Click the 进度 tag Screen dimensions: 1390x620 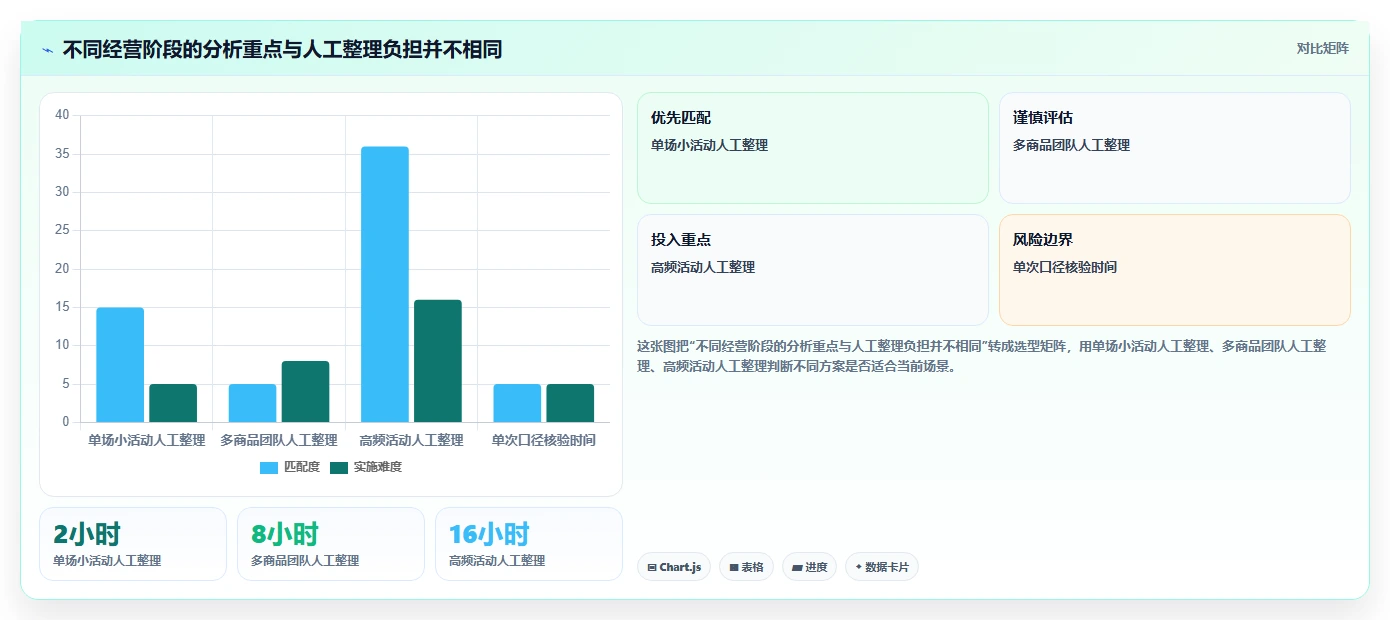809,567
